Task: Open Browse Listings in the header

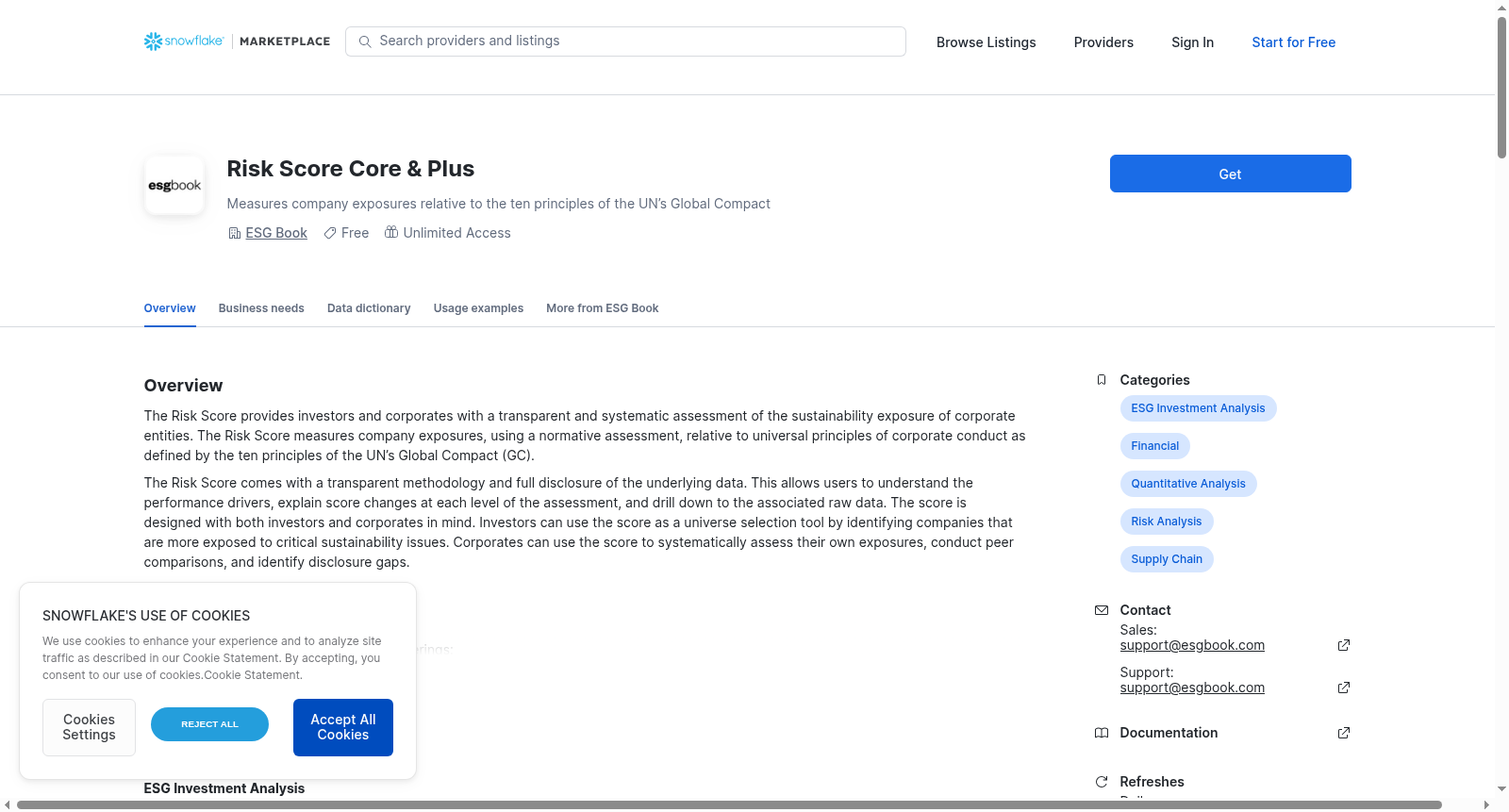Action: click(x=986, y=42)
